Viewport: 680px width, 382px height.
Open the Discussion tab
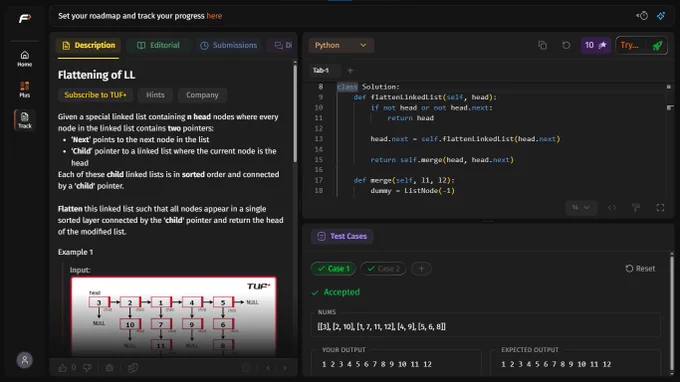(283, 45)
